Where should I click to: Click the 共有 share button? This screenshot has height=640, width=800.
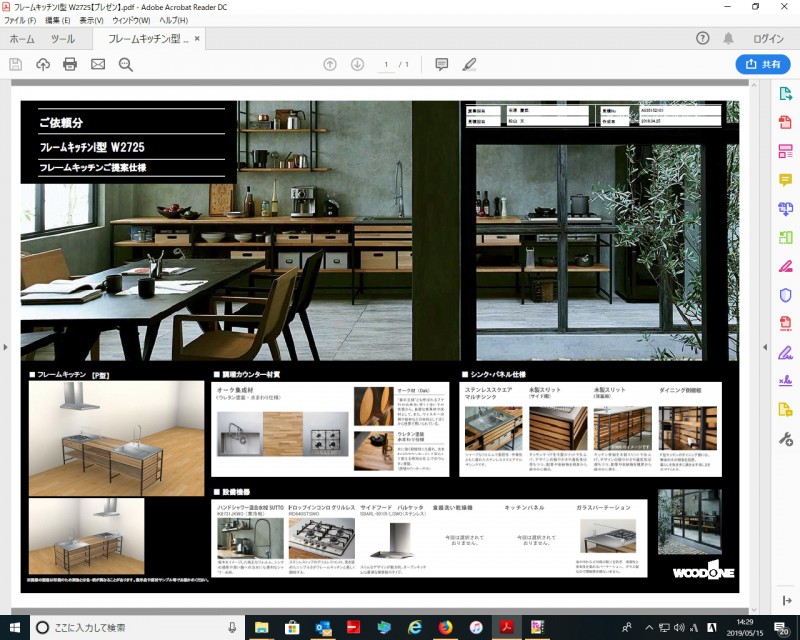762,64
